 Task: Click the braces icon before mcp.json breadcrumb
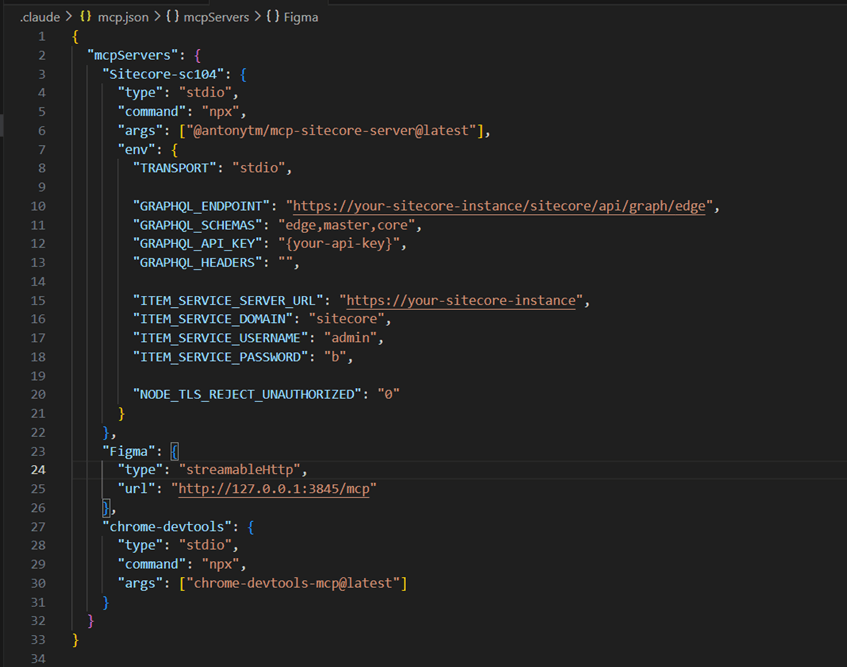point(86,17)
